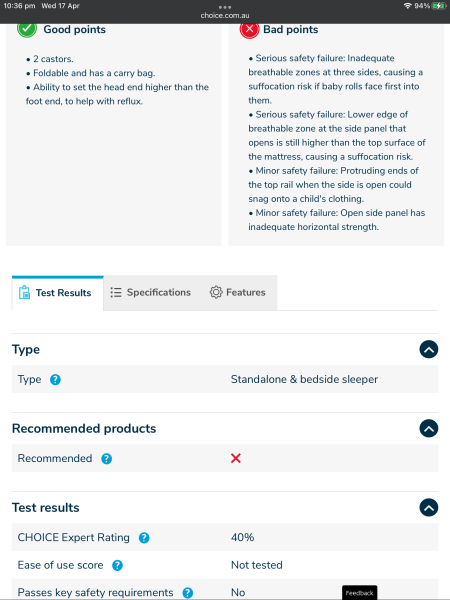Open help for CHOICE Expert Rating
450x600 pixels.
tap(144, 538)
